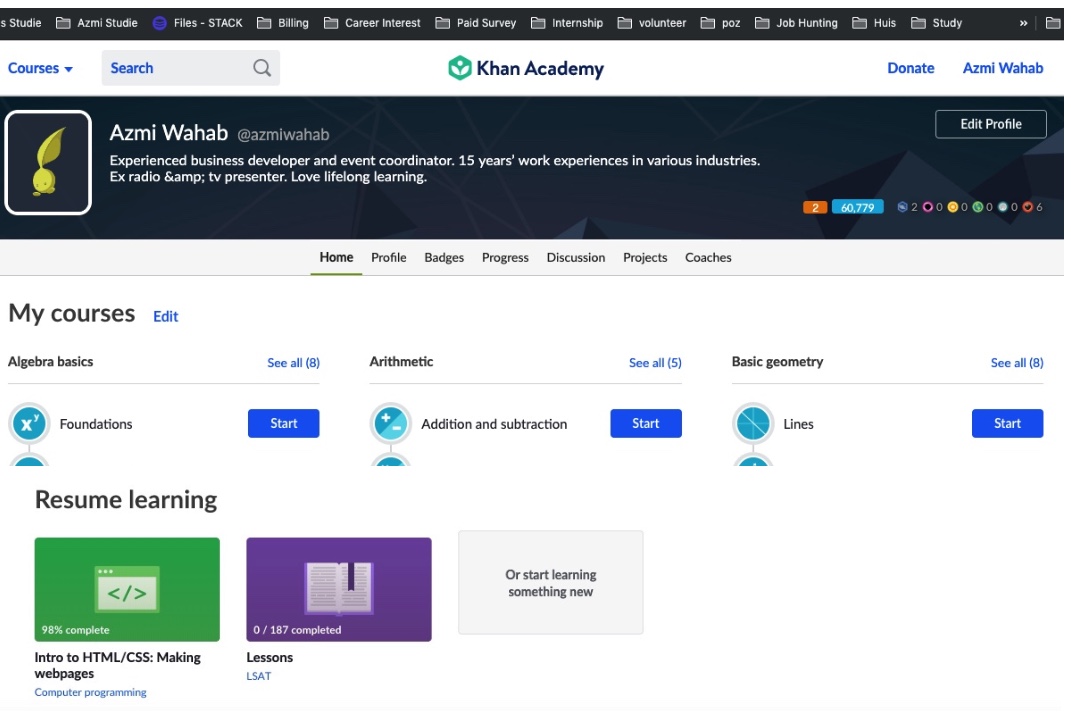Image resolution: width=1071 pixels, height=713 pixels.
Task: Open the Azmi Studie bookmark folder
Action: tap(96, 23)
